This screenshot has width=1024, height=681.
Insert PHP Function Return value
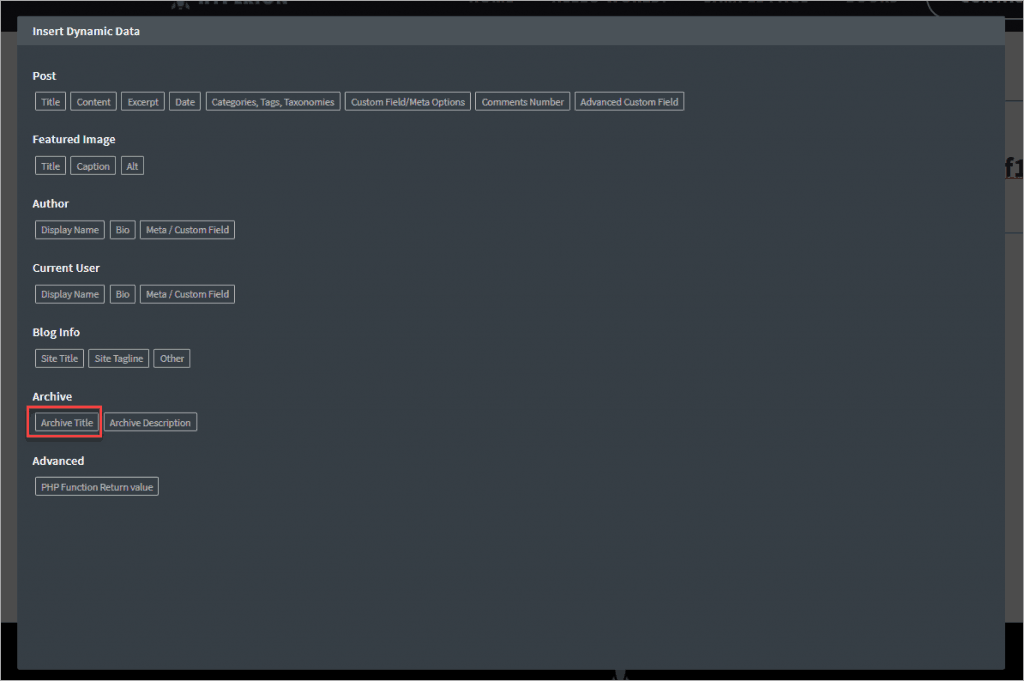[97, 487]
